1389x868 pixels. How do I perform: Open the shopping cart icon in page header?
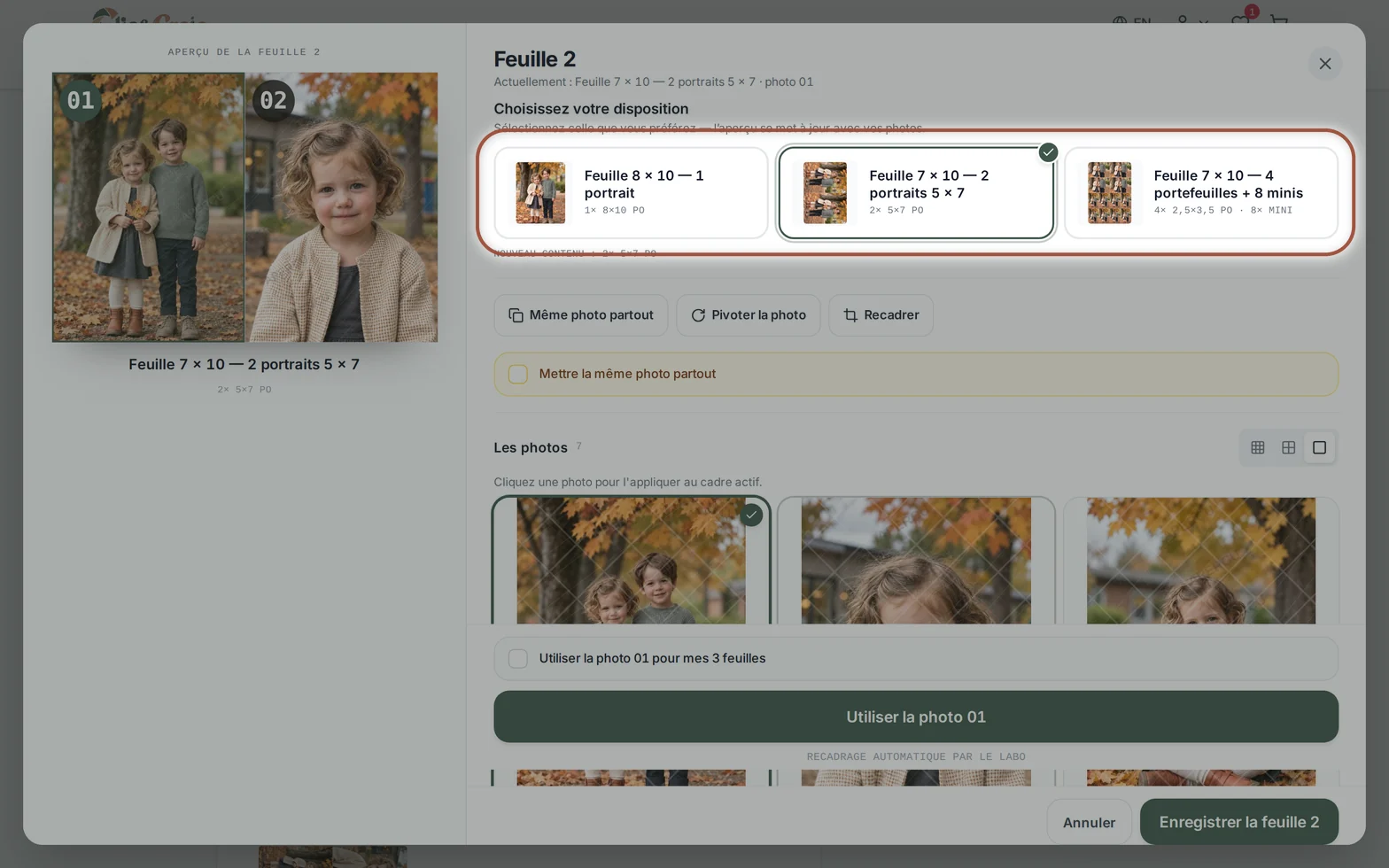[x=1279, y=19]
